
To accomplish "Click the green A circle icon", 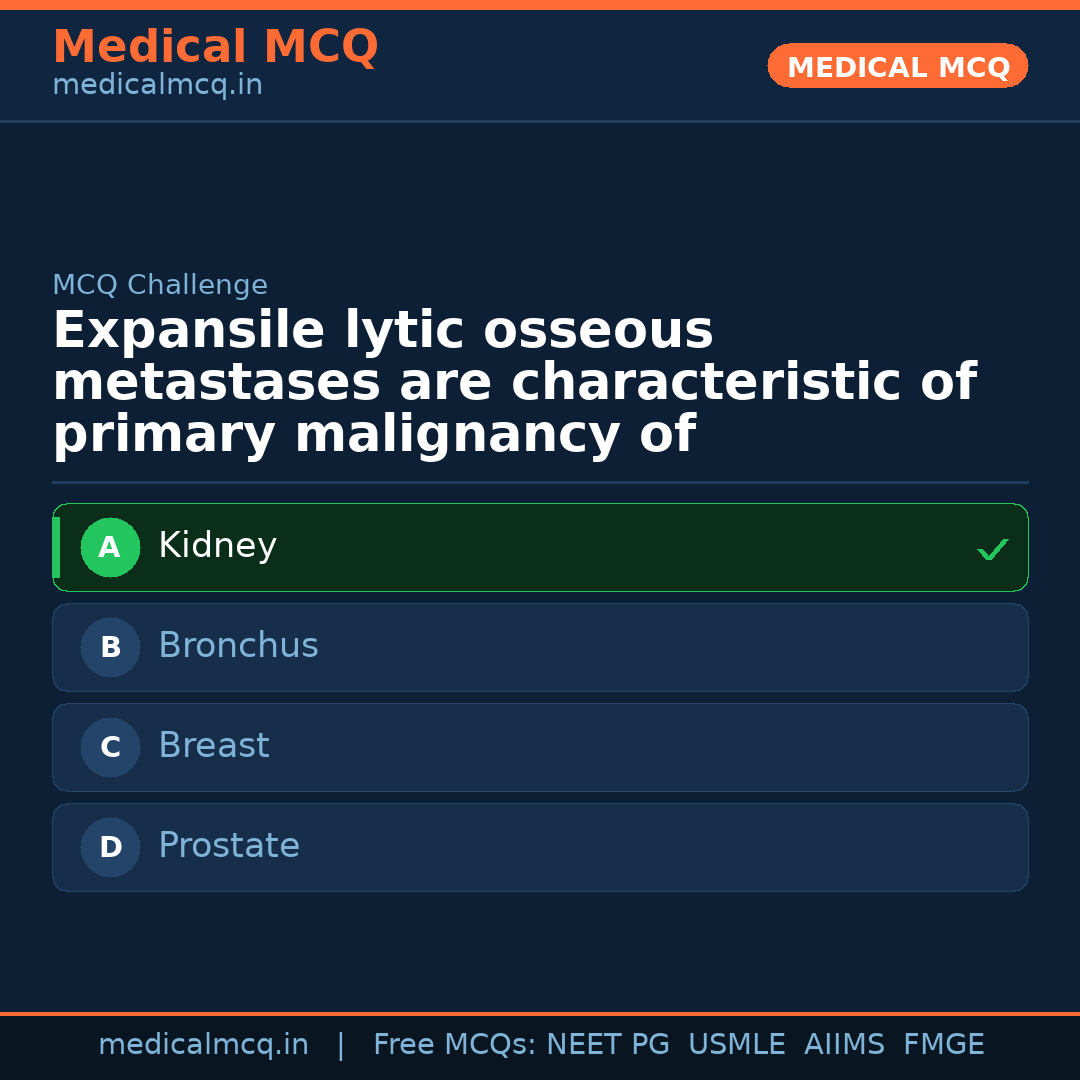I will coord(110,547).
